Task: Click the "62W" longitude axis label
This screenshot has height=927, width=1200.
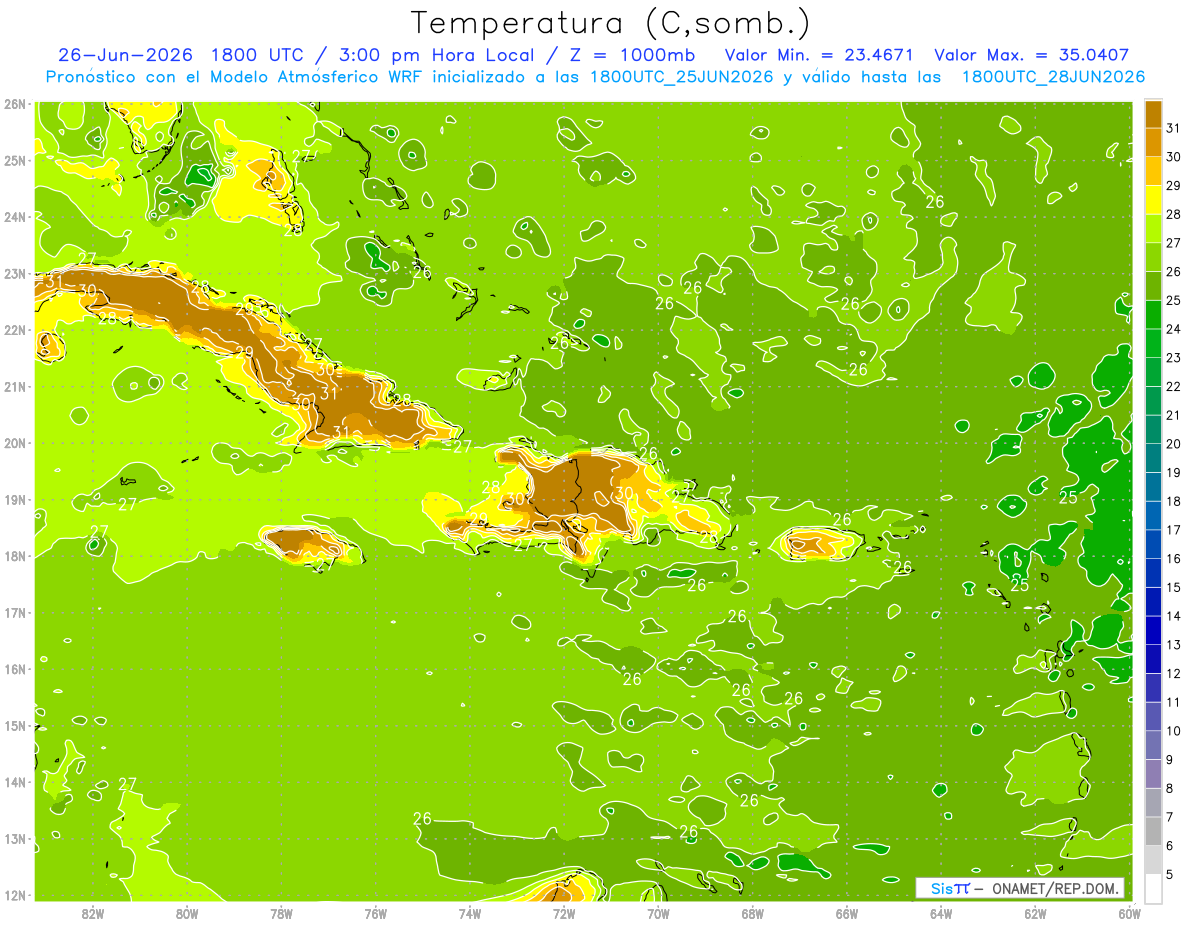Action: pos(1035,912)
